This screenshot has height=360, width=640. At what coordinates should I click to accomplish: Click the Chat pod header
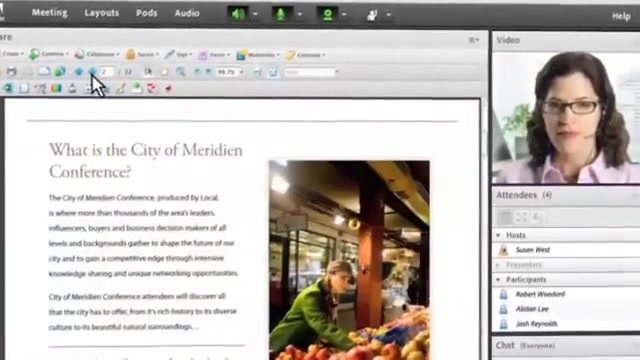click(566, 345)
